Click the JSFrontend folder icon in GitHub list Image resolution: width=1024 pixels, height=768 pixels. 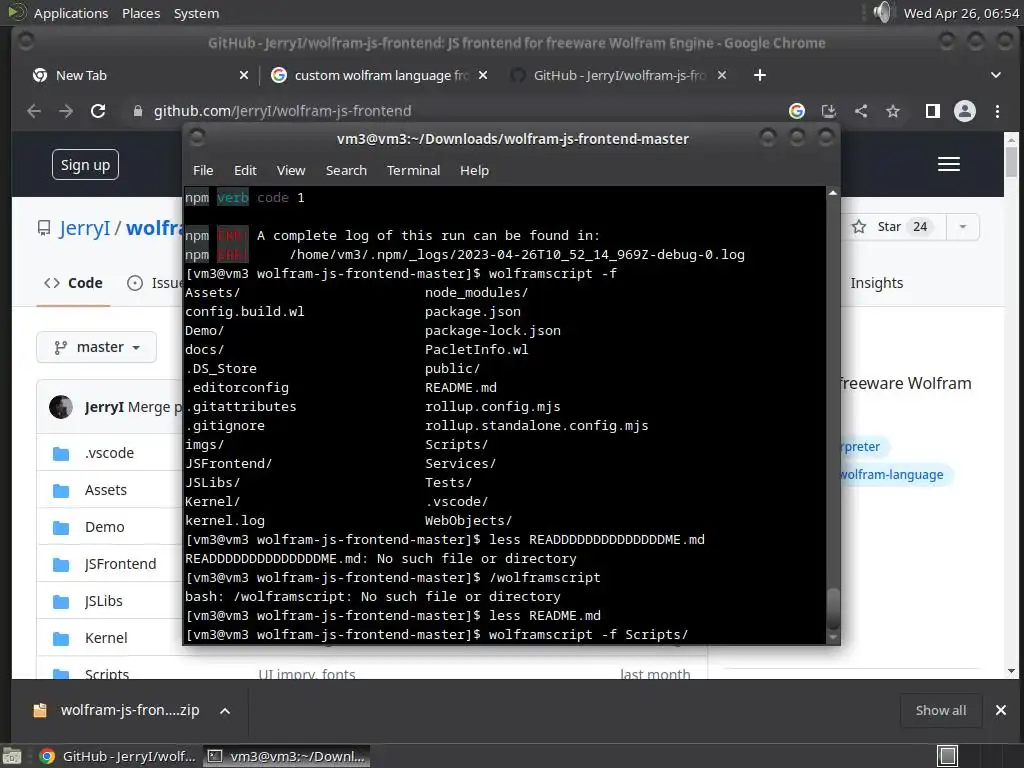pos(61,564)
